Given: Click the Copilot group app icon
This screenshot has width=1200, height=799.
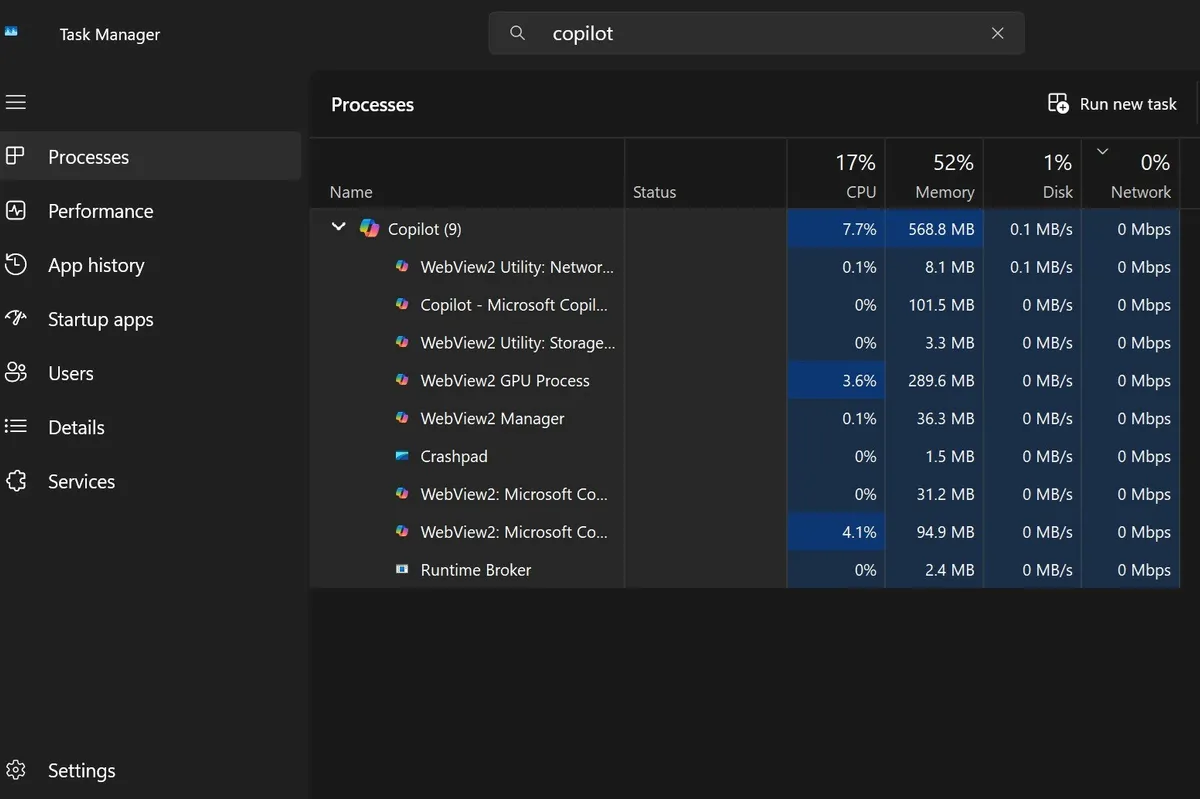Looking at the screenshot, I should point(370,229).
